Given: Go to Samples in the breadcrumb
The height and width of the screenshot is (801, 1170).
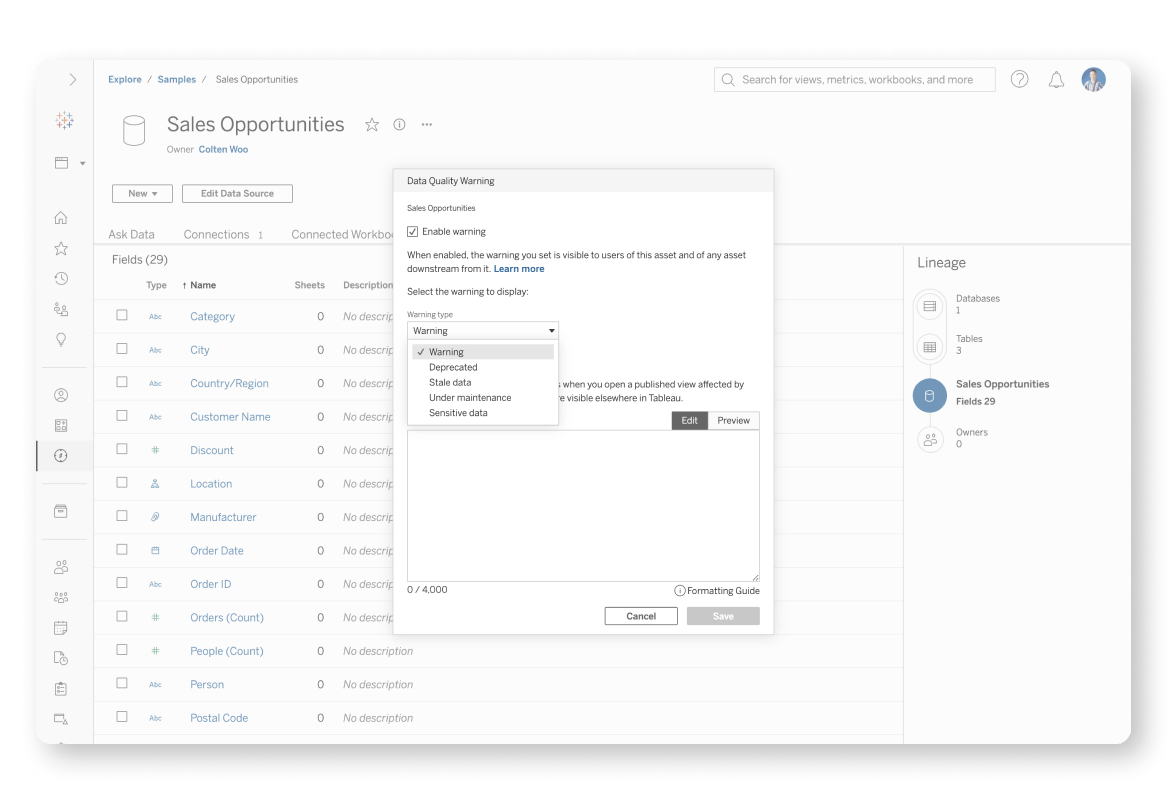Looking at the screenshot, I should click(x=177, y=79).
